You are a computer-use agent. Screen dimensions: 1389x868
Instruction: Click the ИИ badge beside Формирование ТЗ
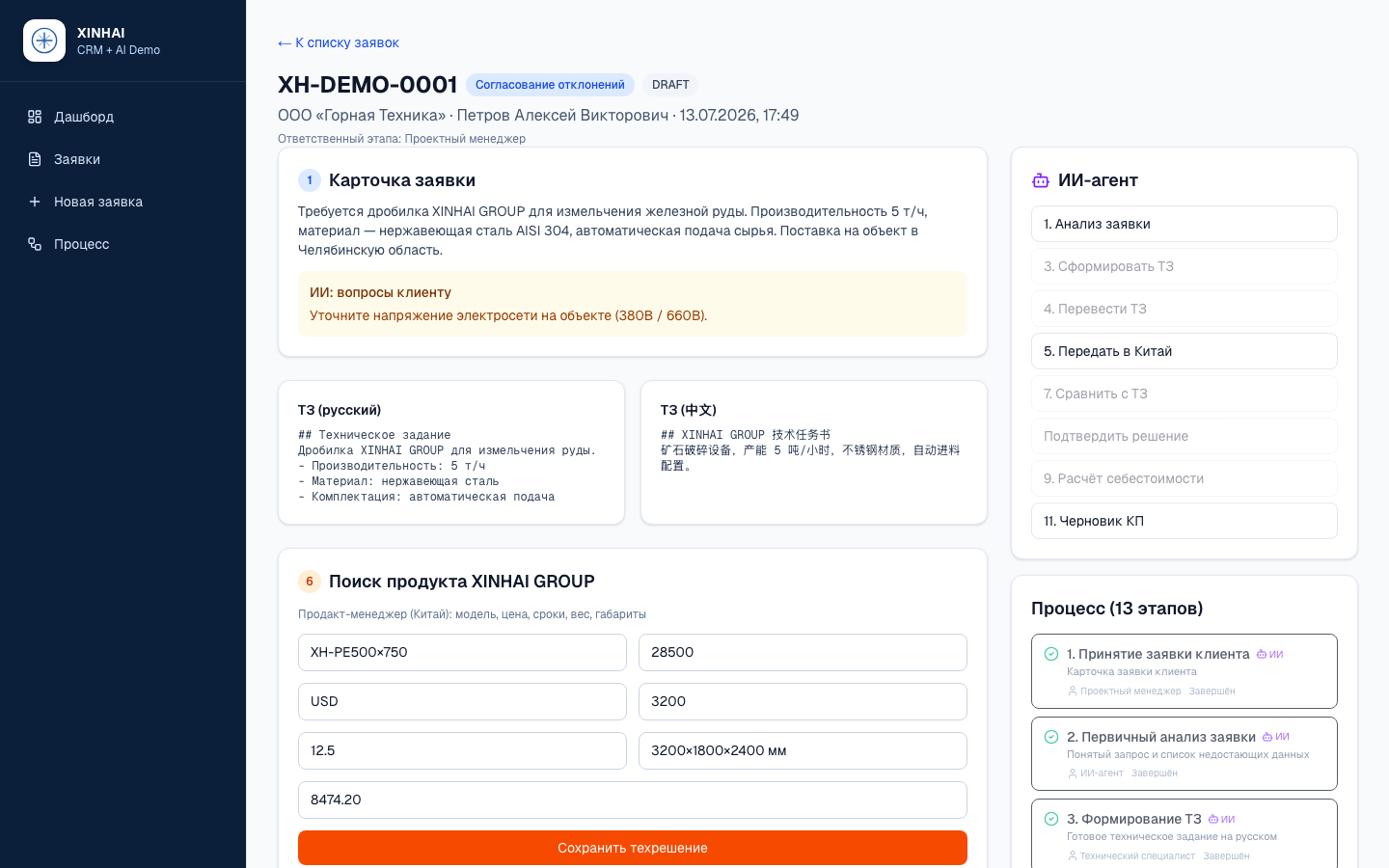tap(1221, 819)
